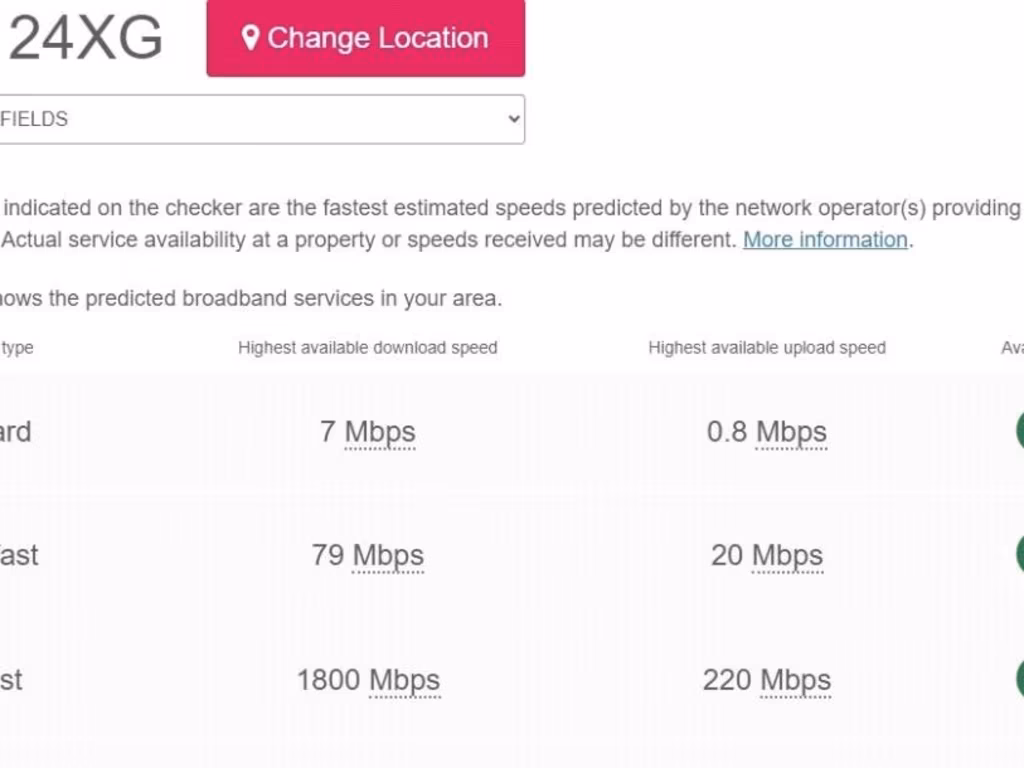Select the 1800 download speed value

329,680
